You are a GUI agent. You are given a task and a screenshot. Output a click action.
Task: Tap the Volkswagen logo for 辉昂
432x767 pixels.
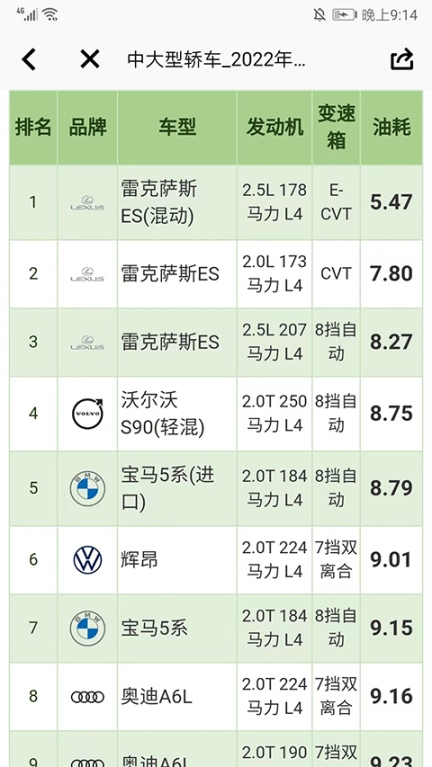click(88, 560)
